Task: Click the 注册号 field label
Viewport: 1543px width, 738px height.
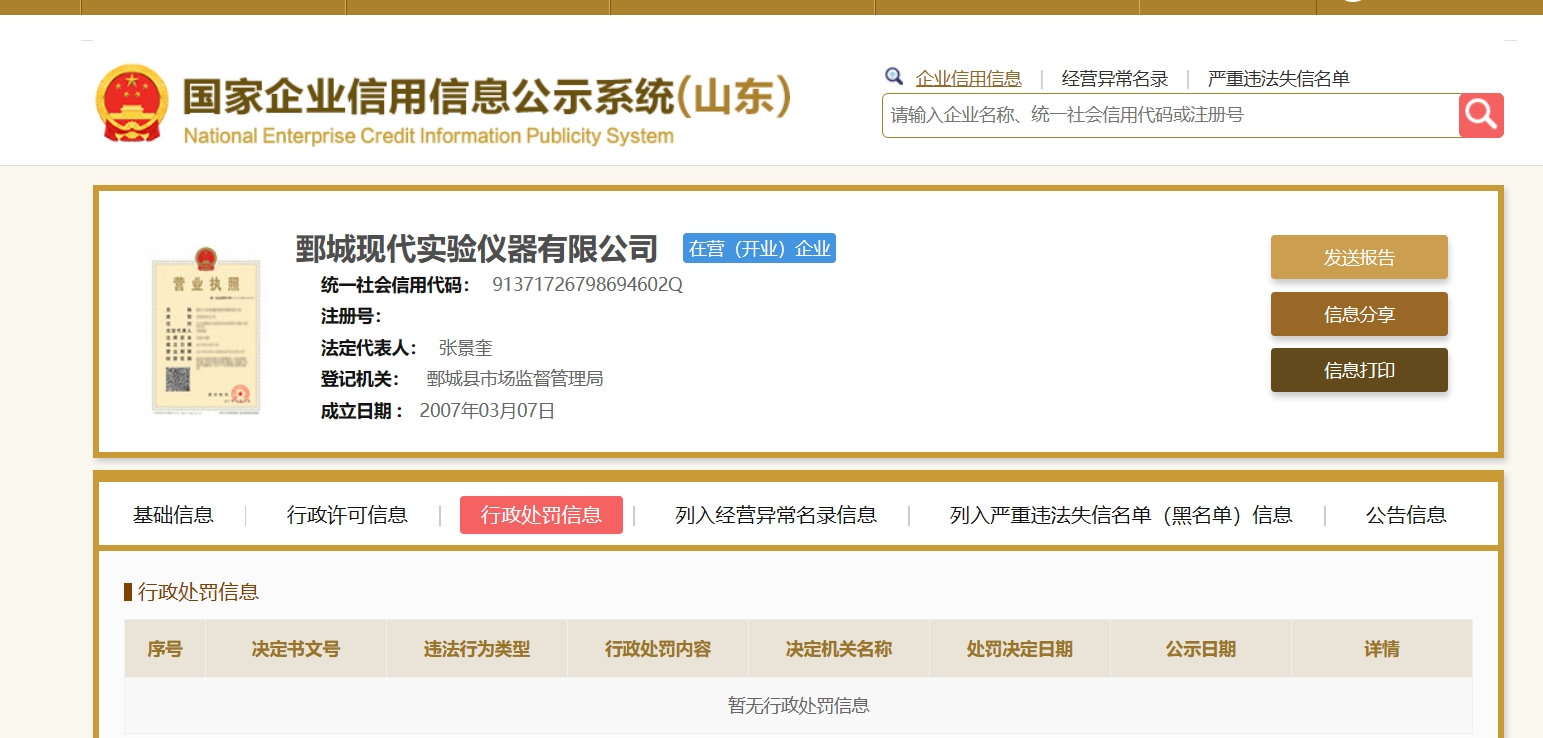Action: coord(351,316)
